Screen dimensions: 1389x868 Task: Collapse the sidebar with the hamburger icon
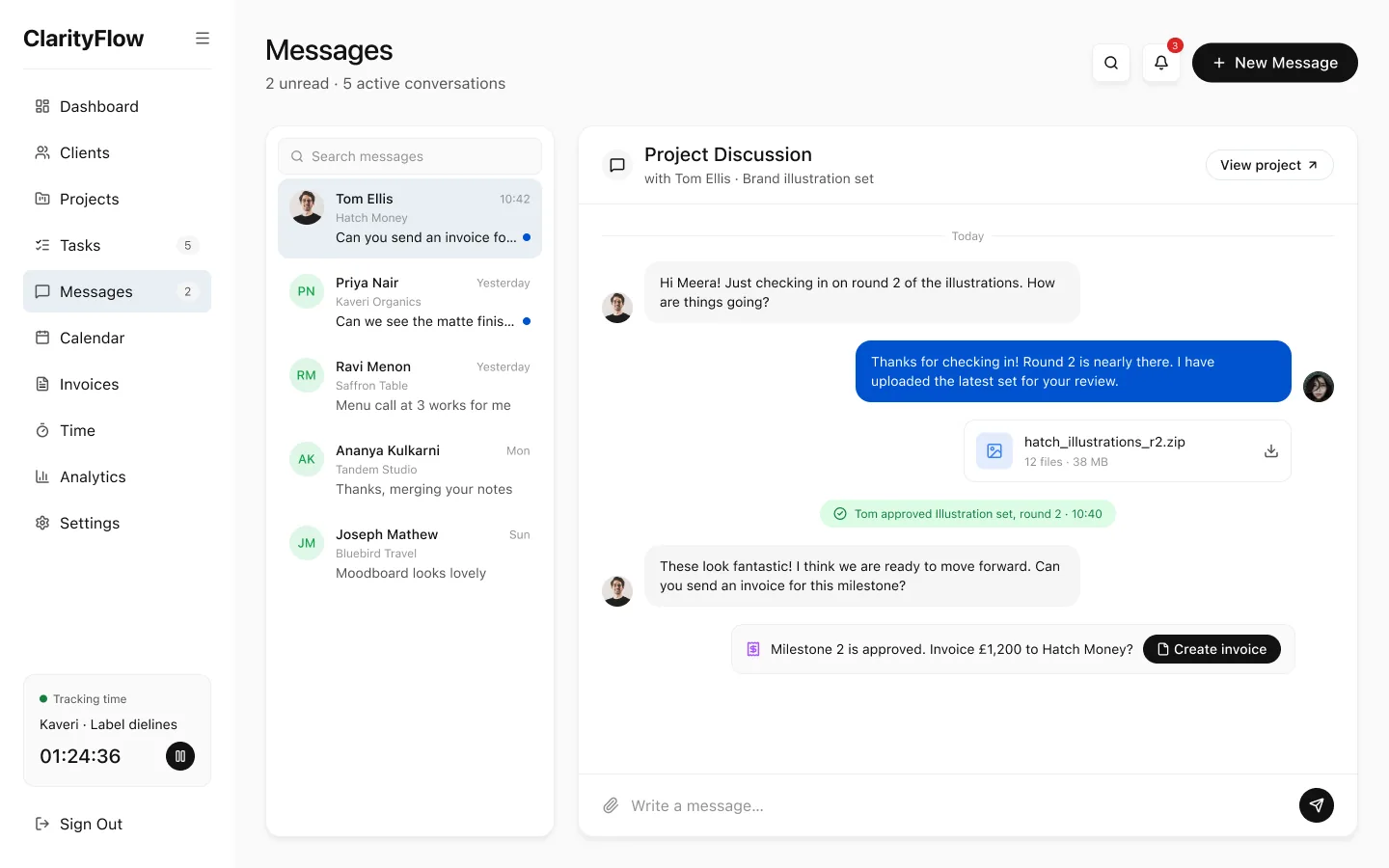[203, 39]
